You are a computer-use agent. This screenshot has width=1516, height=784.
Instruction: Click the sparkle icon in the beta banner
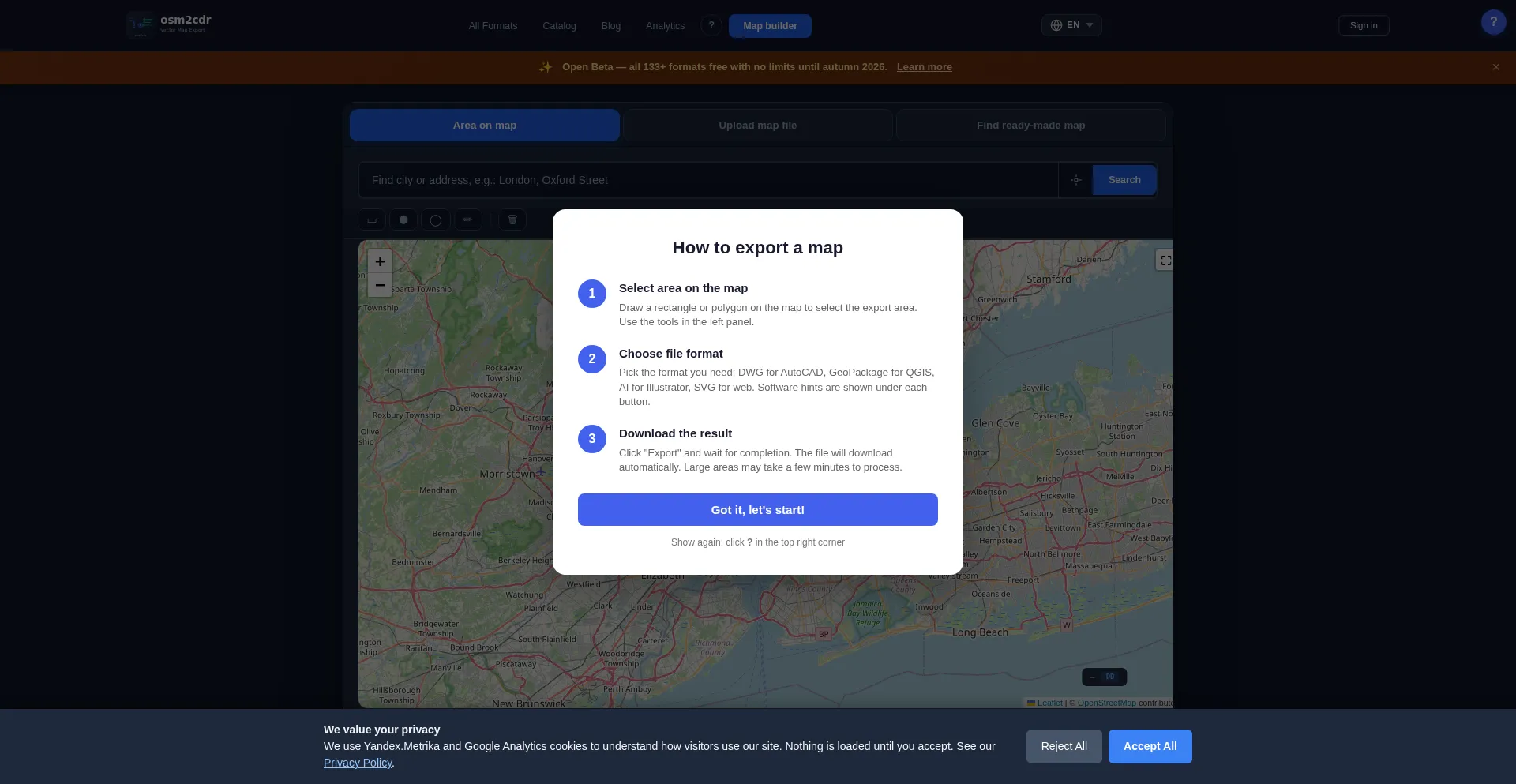tap(545, 67)
